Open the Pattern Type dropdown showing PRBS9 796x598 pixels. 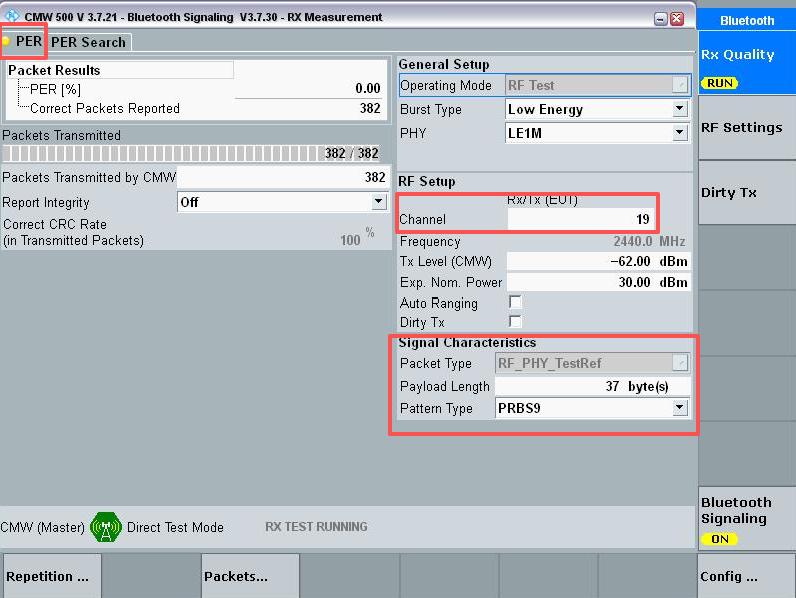point(679,408)
